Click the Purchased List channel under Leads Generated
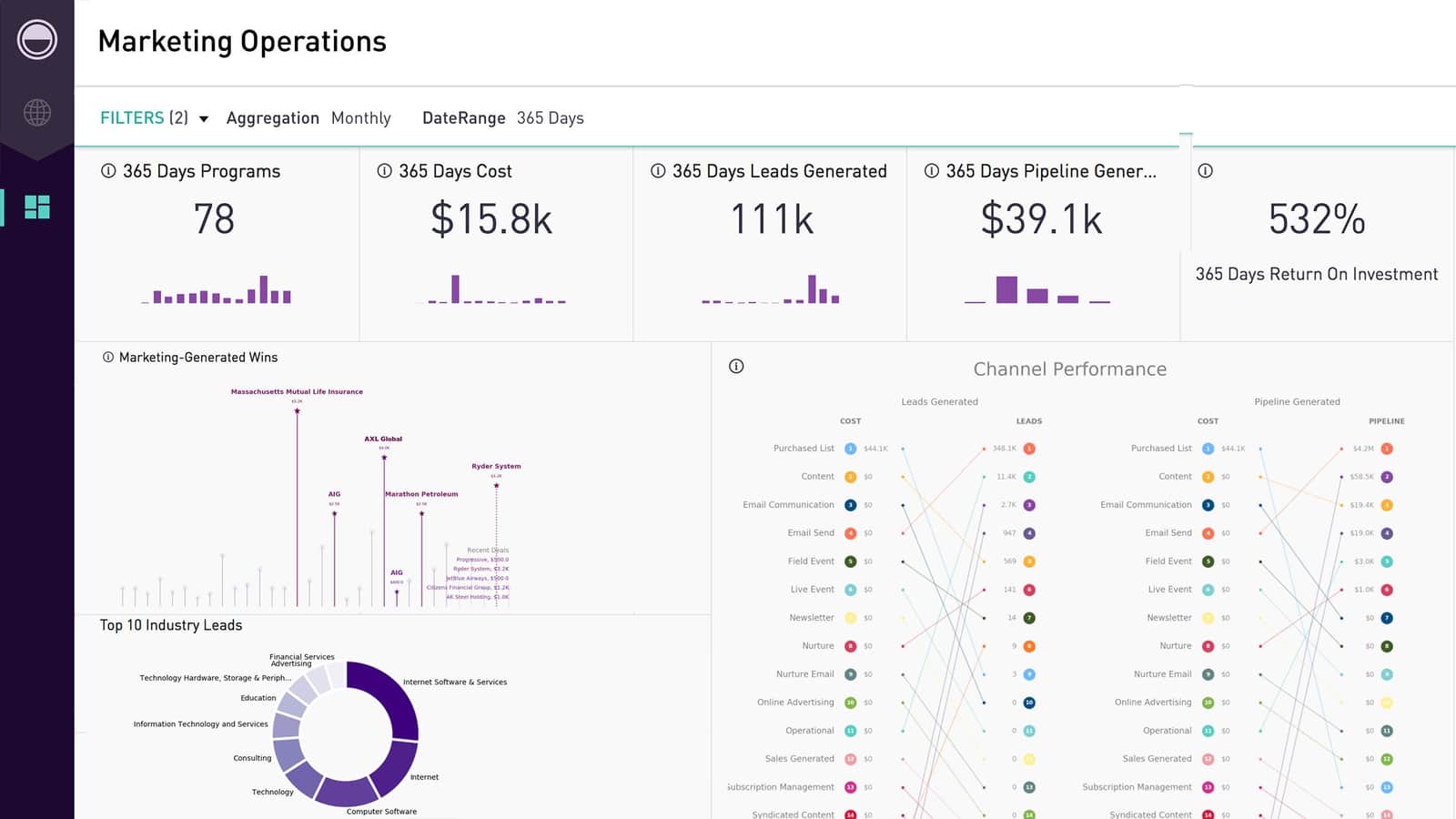Image resolution: width=1456 pixels, height=819 pixels. tap(804, 449)
